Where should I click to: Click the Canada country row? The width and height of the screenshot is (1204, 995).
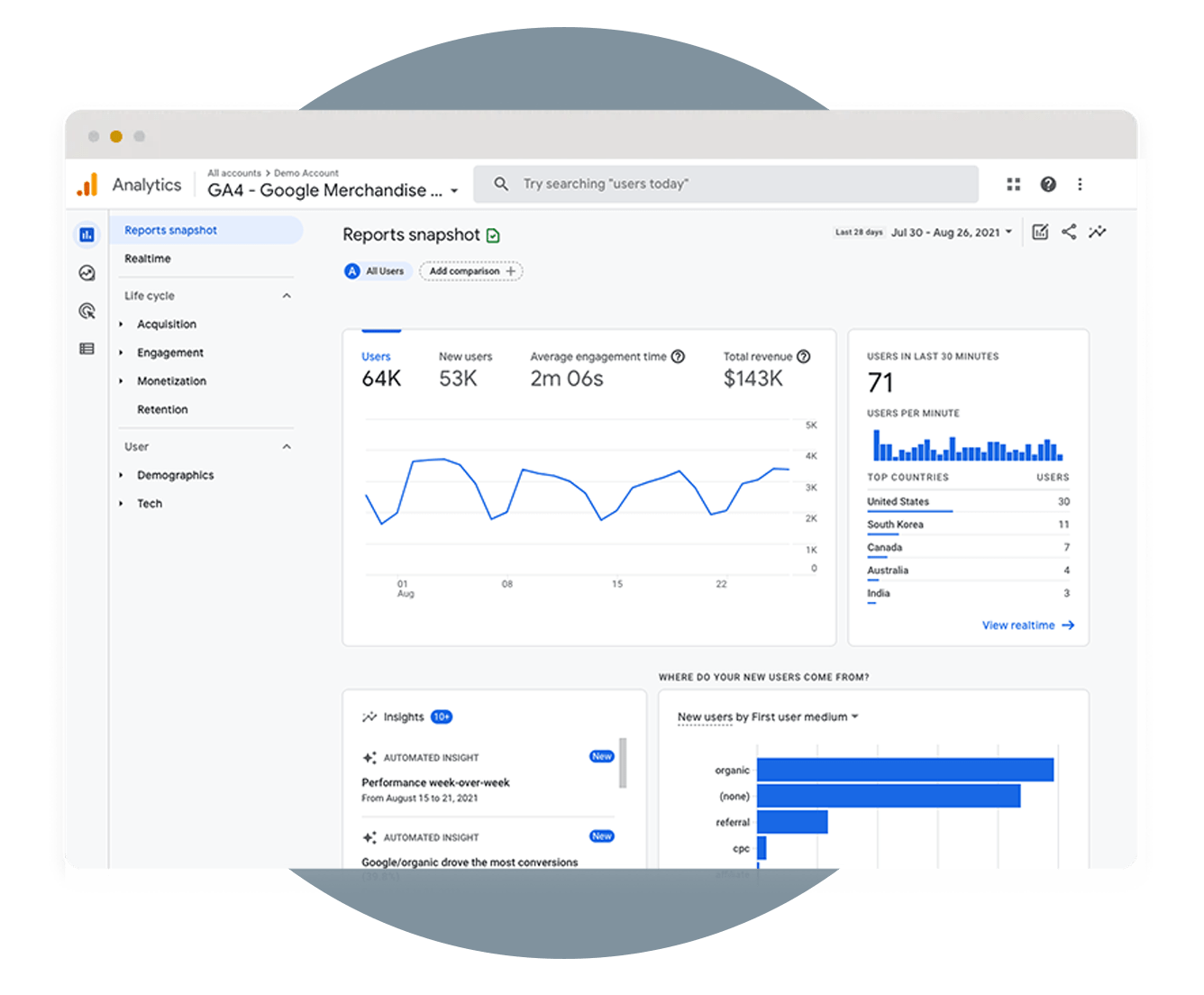coord(969,548)
